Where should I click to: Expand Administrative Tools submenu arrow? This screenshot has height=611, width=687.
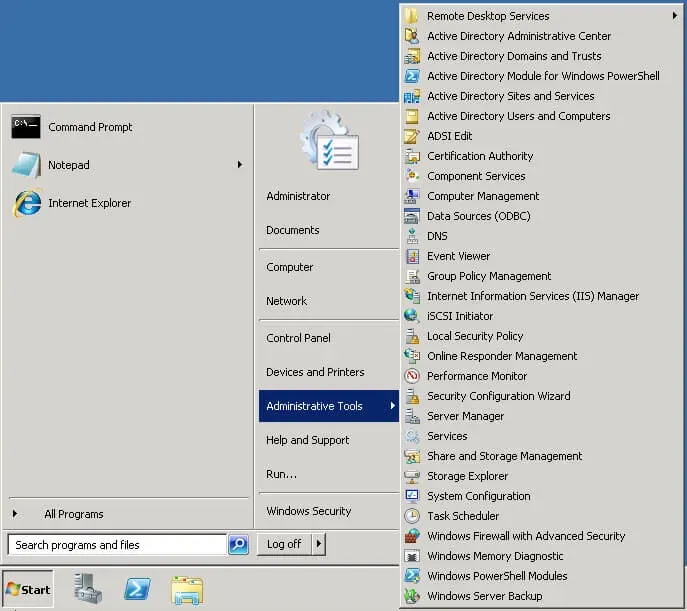click(x=393, y=406)
